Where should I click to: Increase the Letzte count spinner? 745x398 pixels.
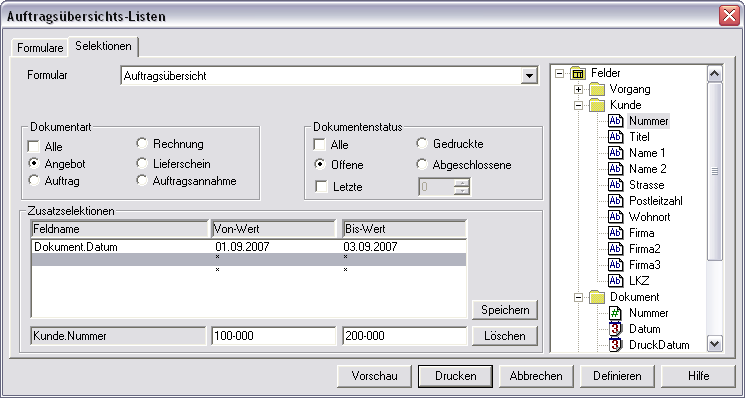(461, 182)
